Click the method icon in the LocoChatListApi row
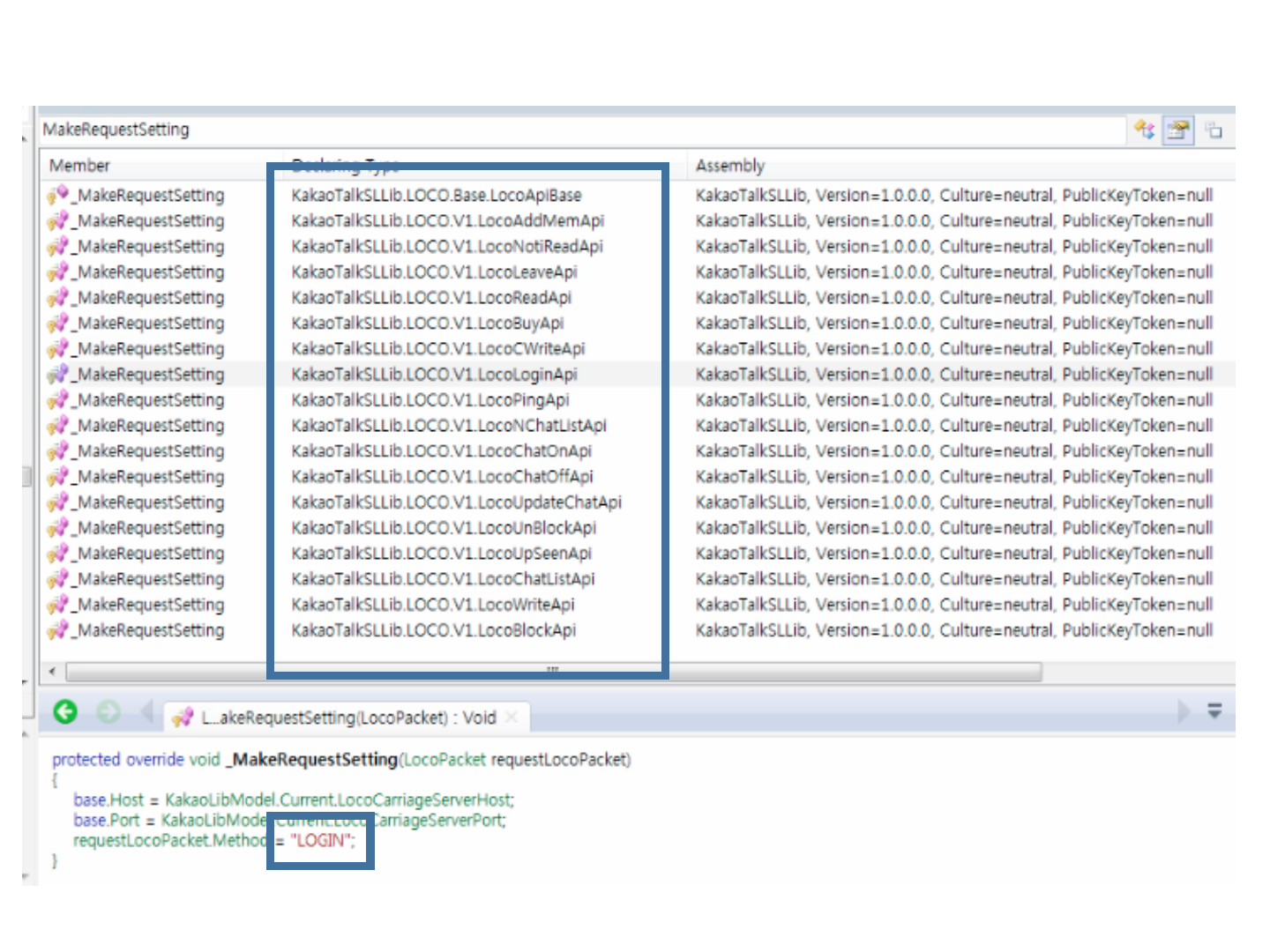This screenshot has height=952, width=1270. (58, 578)
